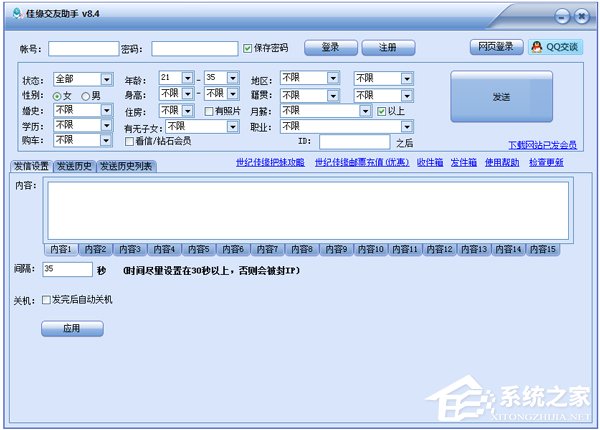Click the QQ交谈 penguin chat button
This screenshot has height=430, width=600.
pyautogui.click(x=553, y=47)
